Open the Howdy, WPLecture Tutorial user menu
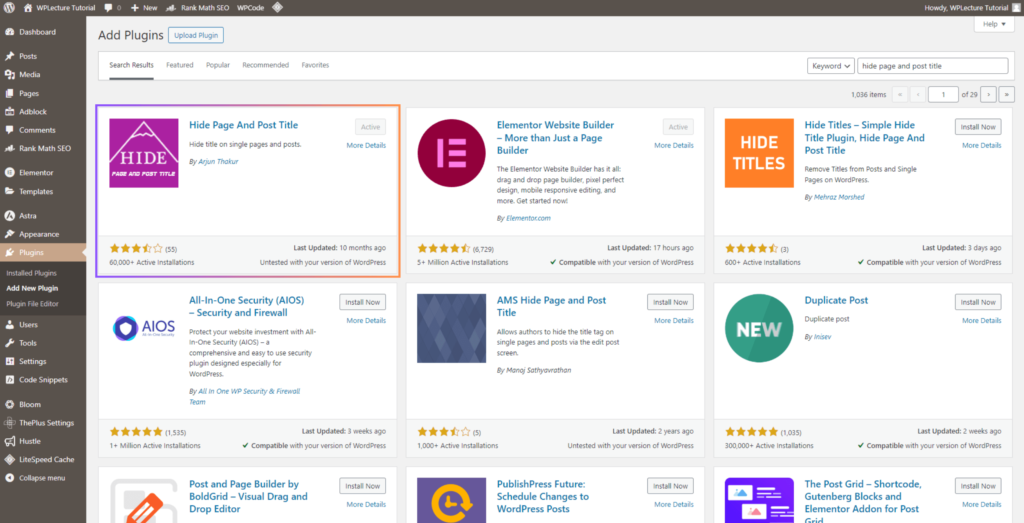The height and width of the screenshot is (523, 1024). (971, 8)
